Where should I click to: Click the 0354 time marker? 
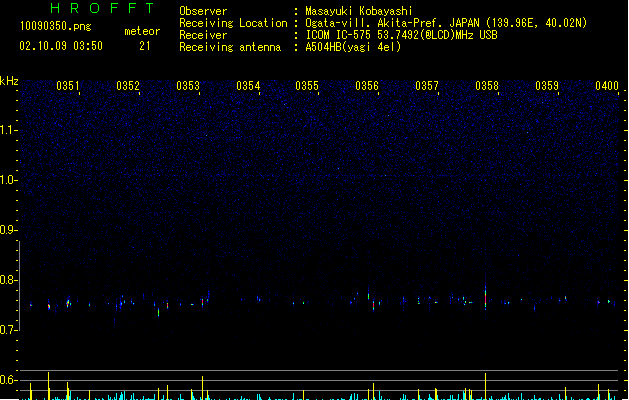pyautogui.click(x=248, y=86)
